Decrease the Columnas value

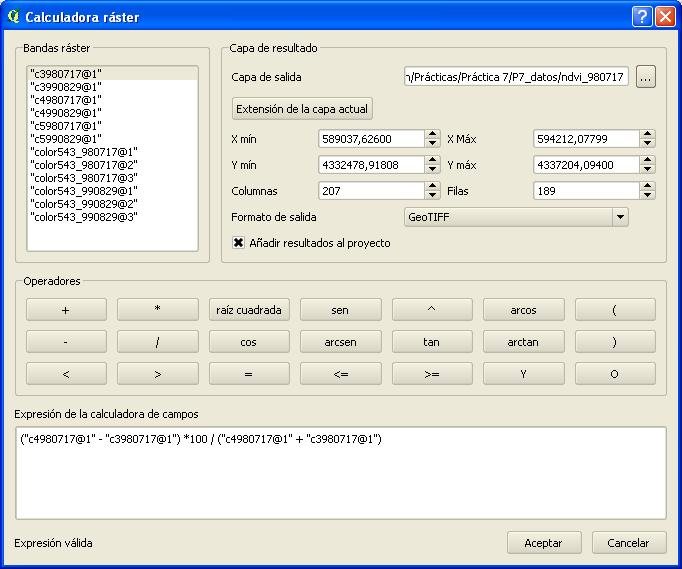(432, 195)
